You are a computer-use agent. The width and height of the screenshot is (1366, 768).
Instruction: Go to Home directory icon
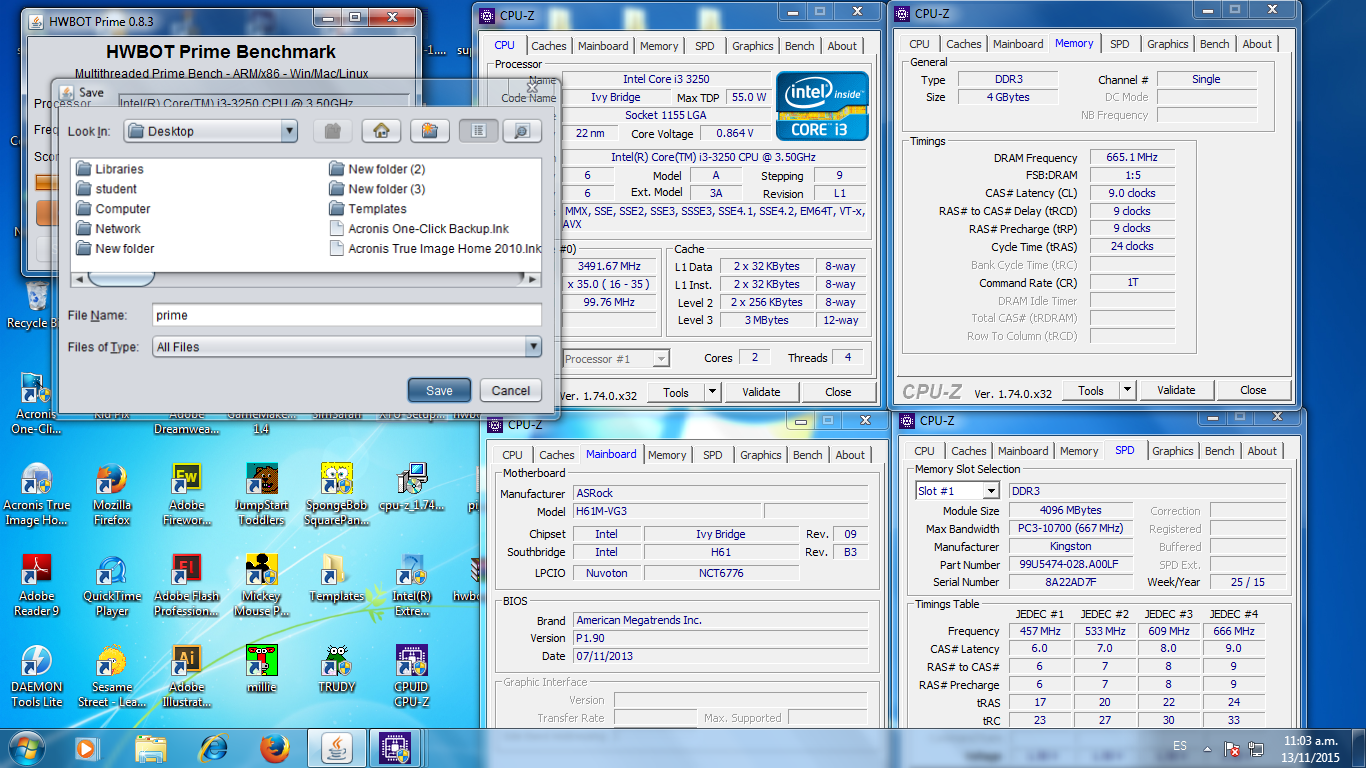point(381,131)
